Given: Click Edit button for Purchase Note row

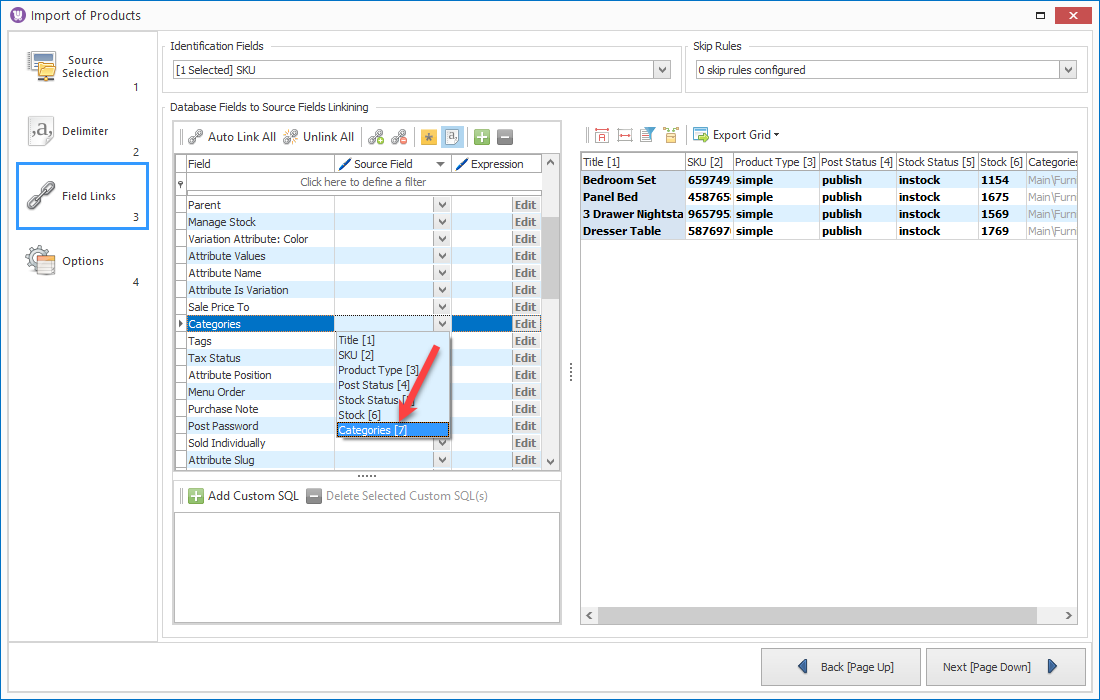Looking at the screenshot, I should point(525,409).
